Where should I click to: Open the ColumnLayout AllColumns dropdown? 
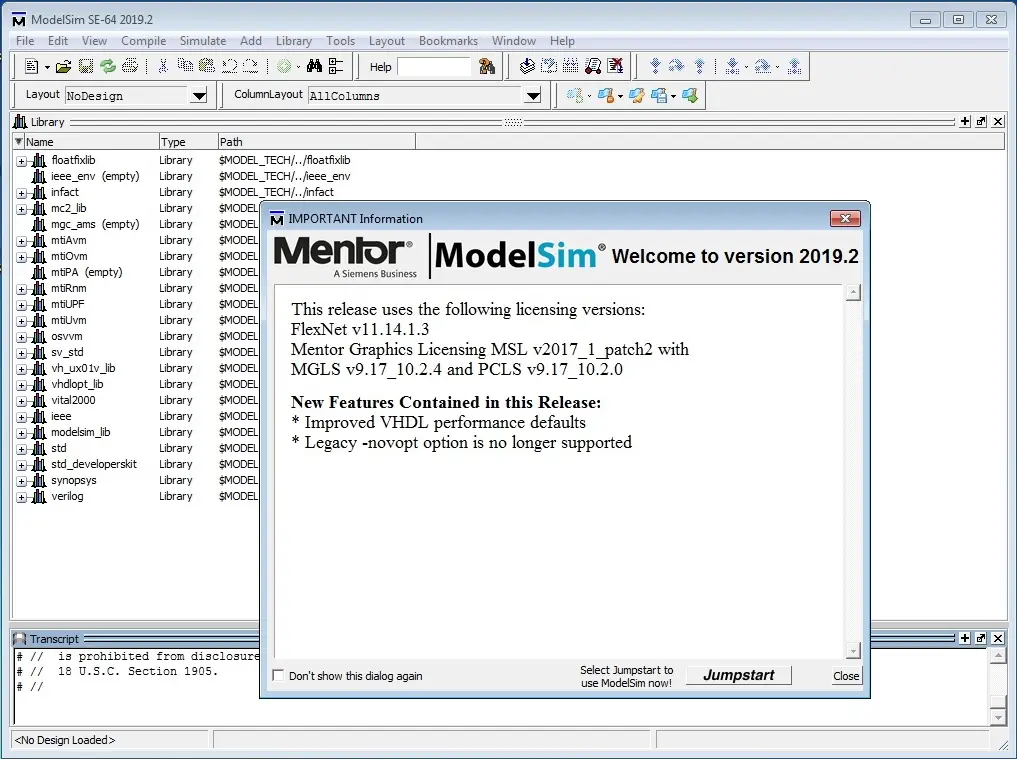click(533, 96)
